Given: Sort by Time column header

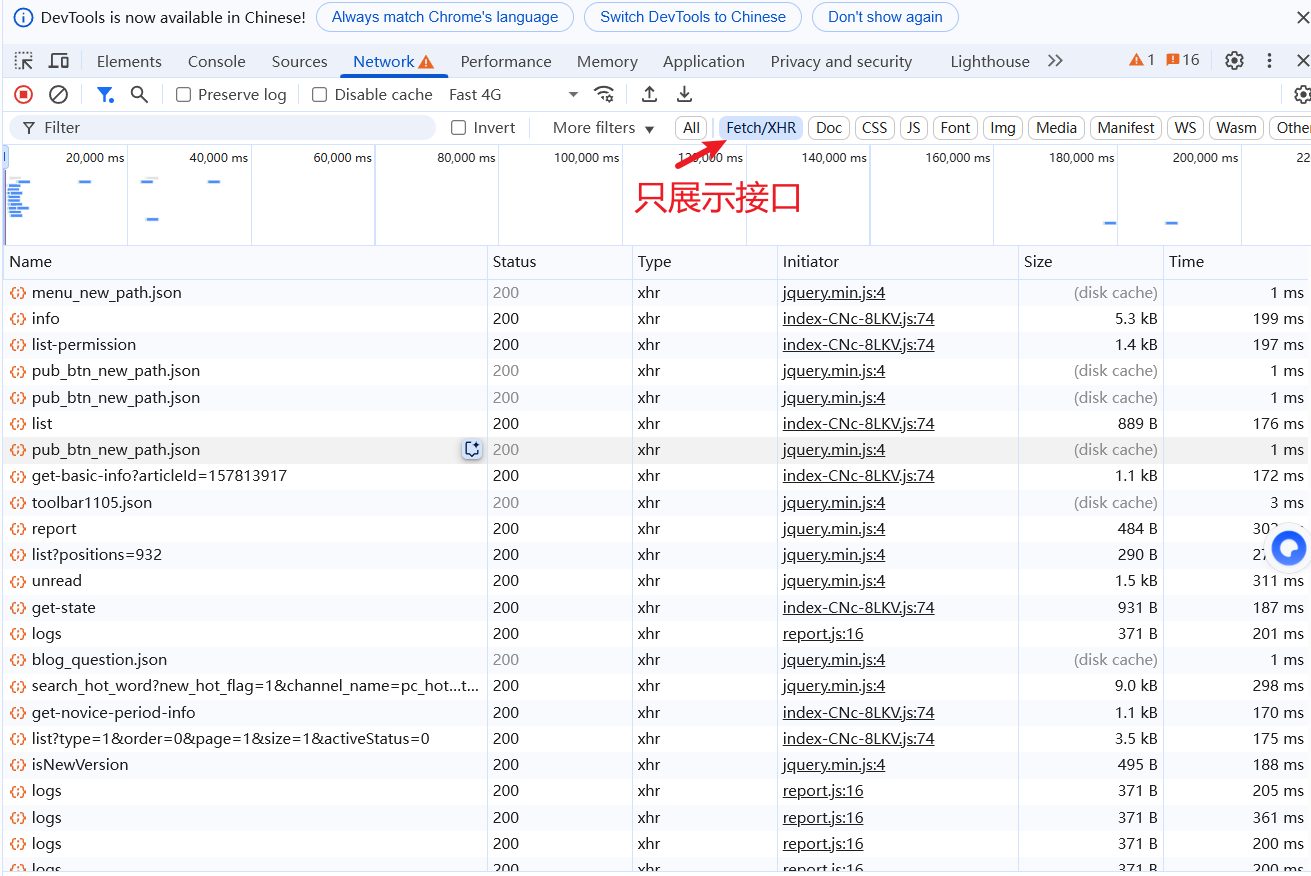Looking at the screenshot, I should (1237, 262).
